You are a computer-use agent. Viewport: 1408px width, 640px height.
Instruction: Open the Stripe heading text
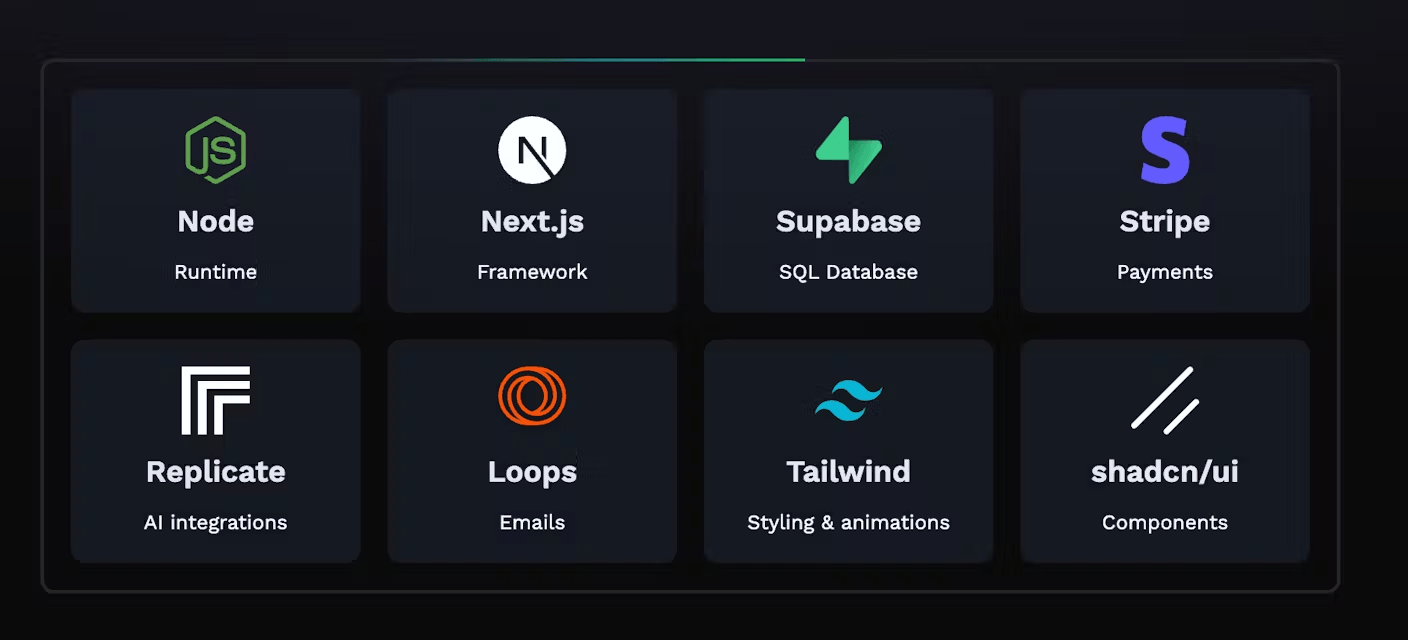1165,221
